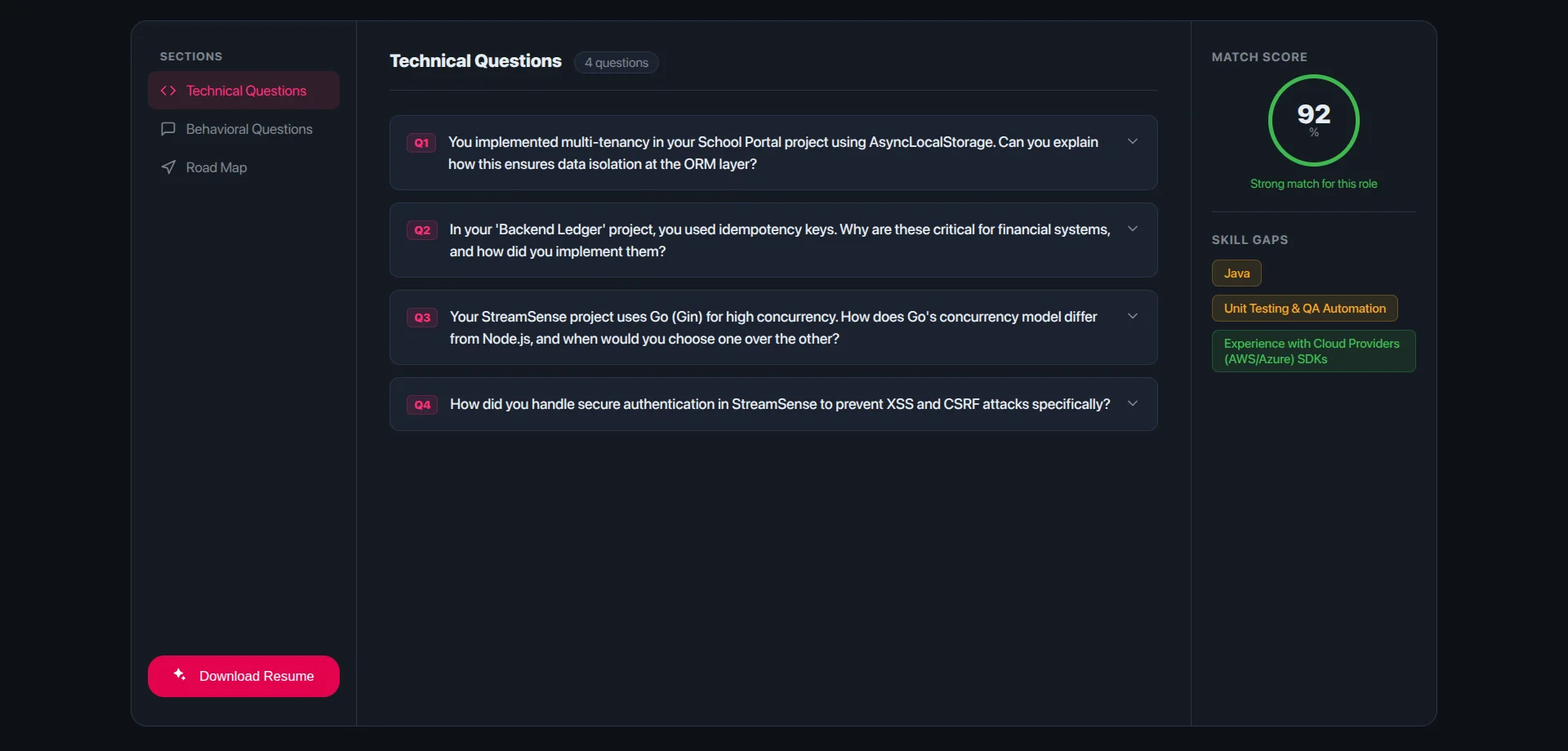This screenshot has height=751, width=1568.
Task: Open the Technical Questions section
Action: (x=243, y=91)
